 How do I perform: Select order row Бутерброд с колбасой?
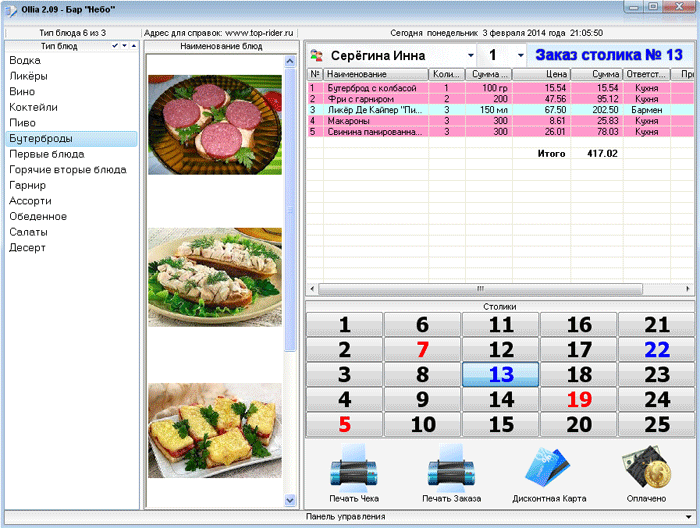click(x=500, y=88)
